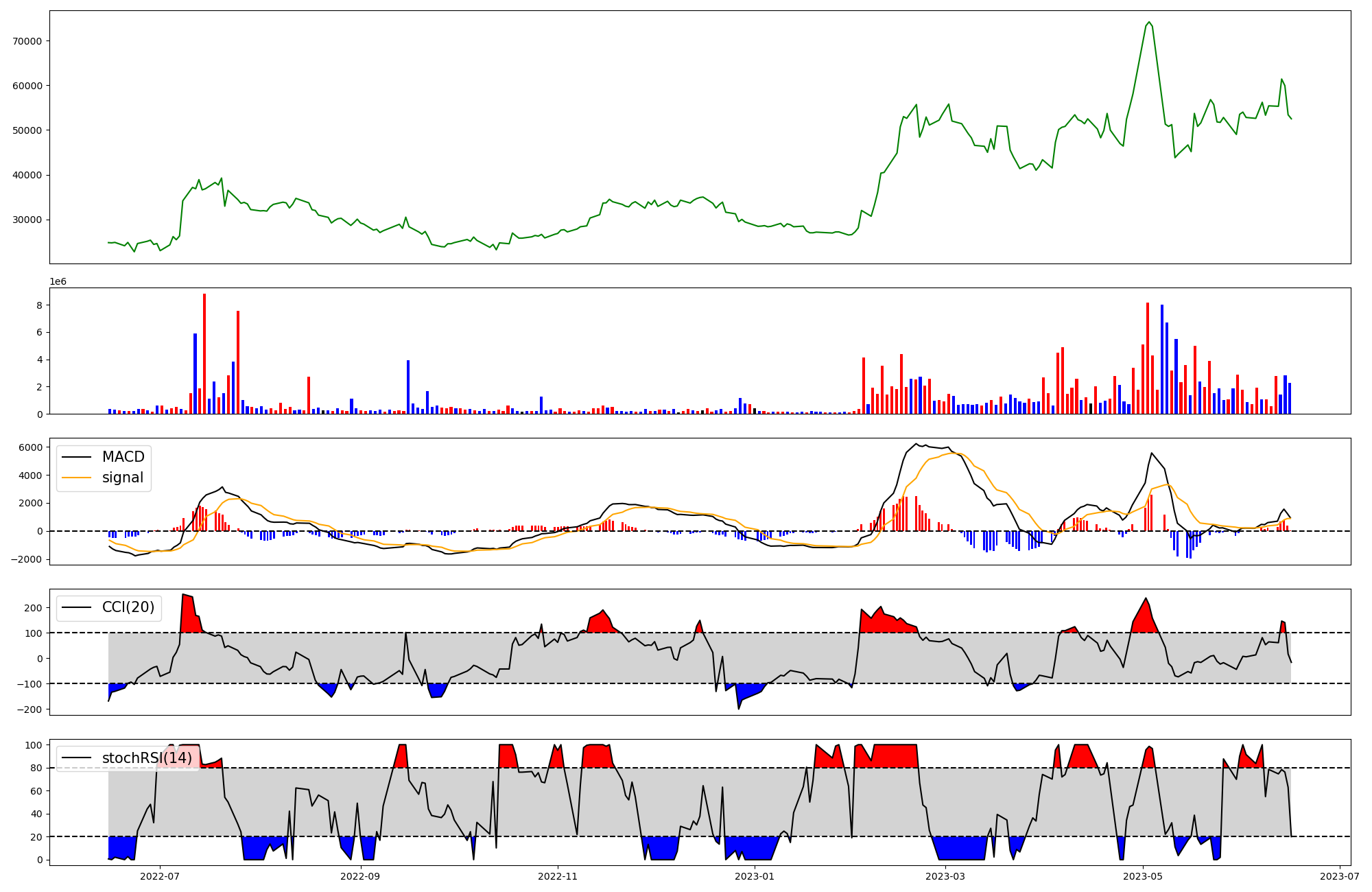1372x892 pixels.
Task: Select the 70000 price axis label
Action: 27,41
